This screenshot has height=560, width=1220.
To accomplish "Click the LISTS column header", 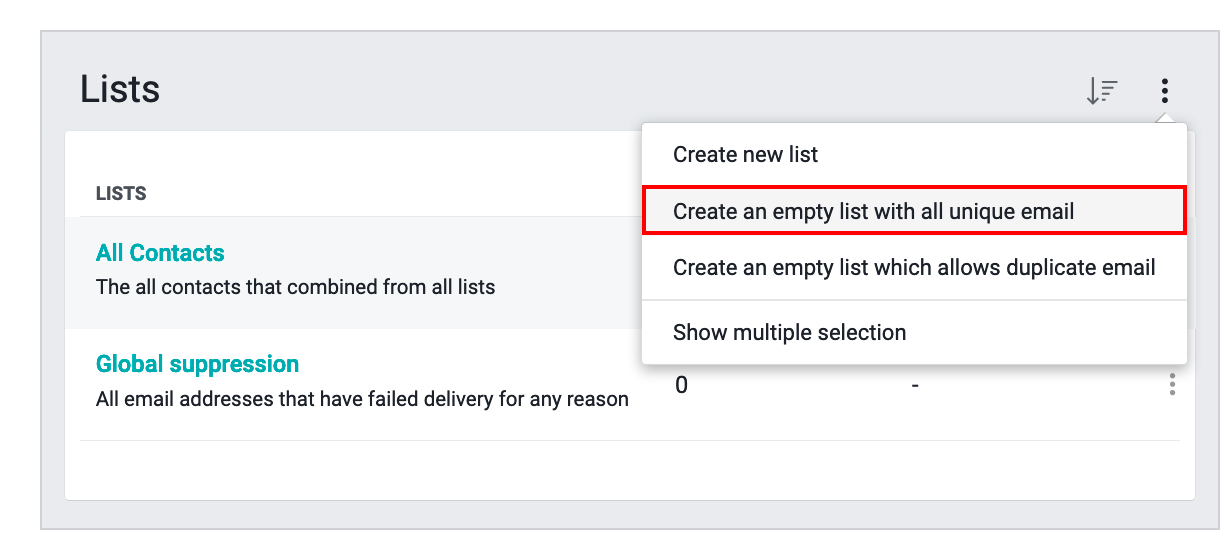I will [x=121, y=194].
